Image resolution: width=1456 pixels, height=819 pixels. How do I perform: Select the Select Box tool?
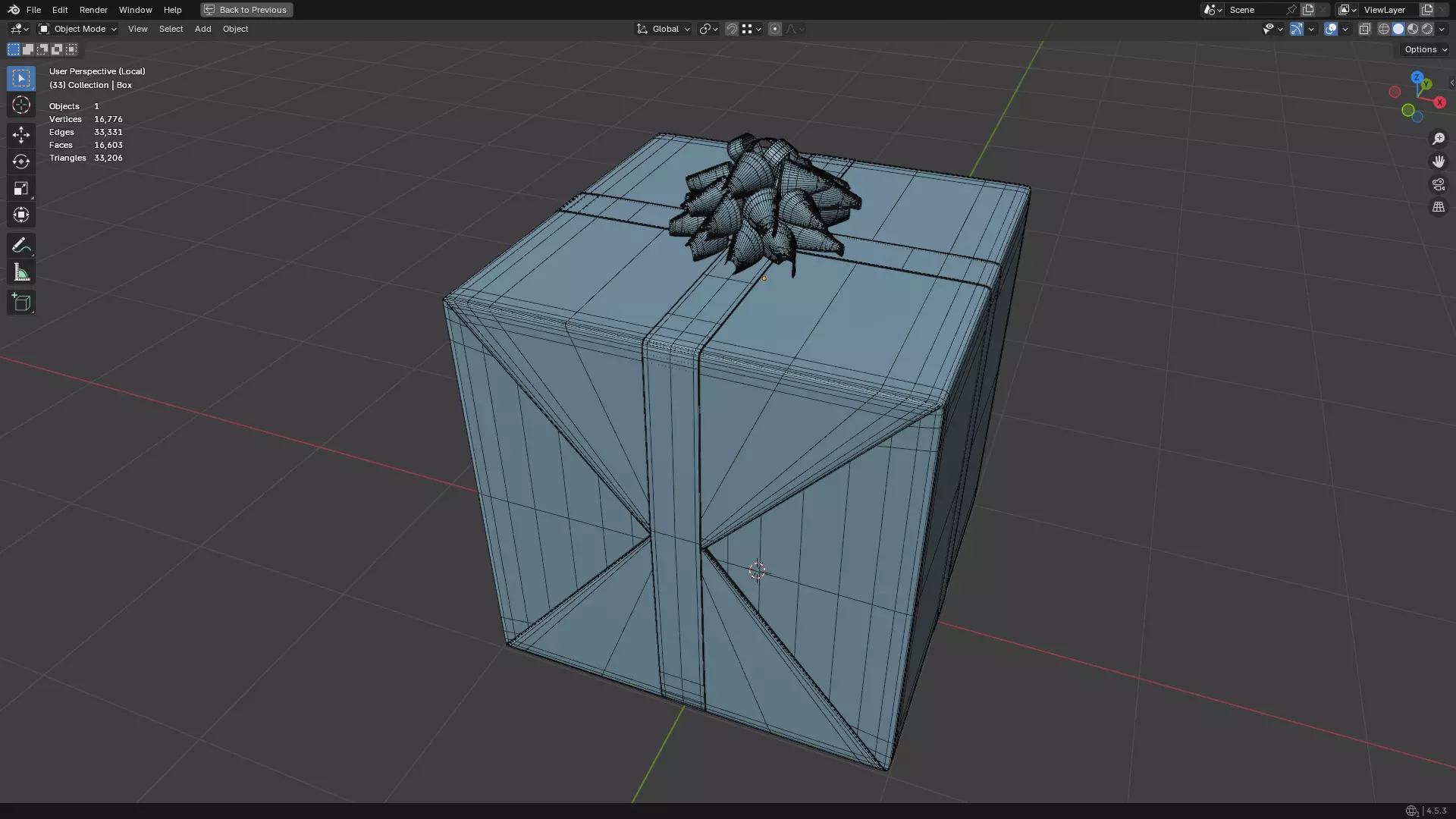21,78
